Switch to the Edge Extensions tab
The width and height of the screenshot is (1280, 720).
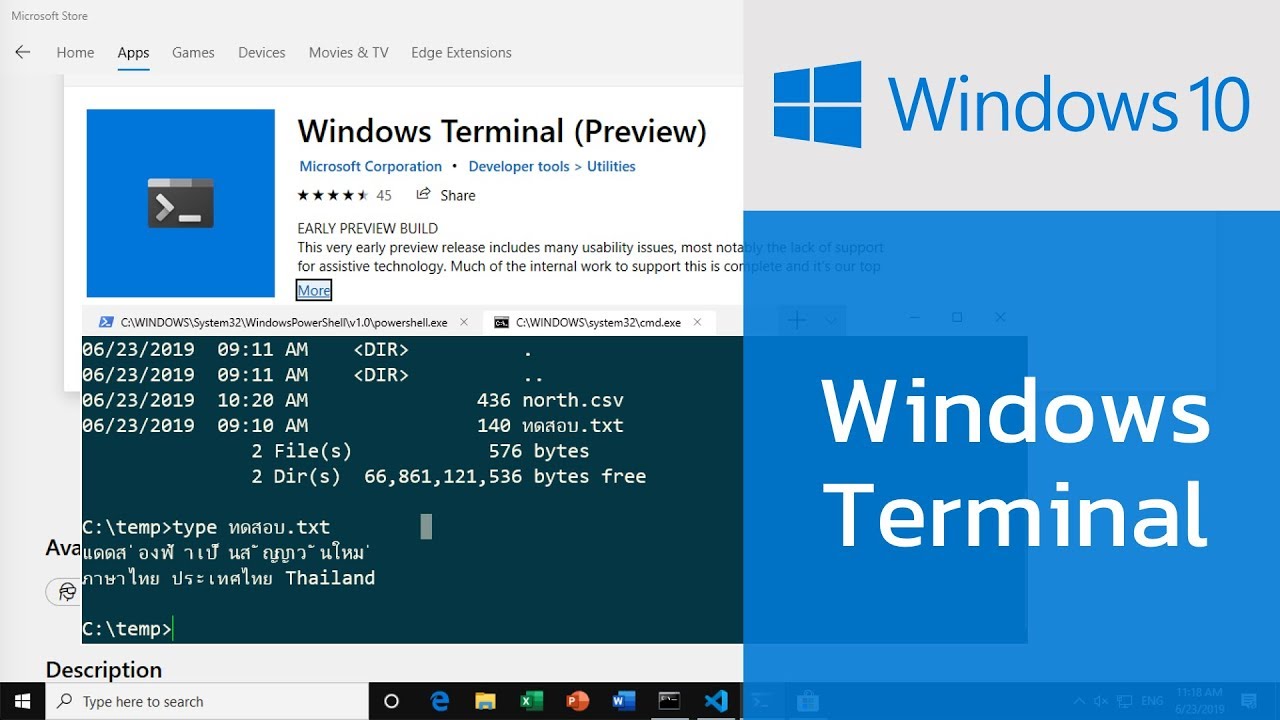461,52
